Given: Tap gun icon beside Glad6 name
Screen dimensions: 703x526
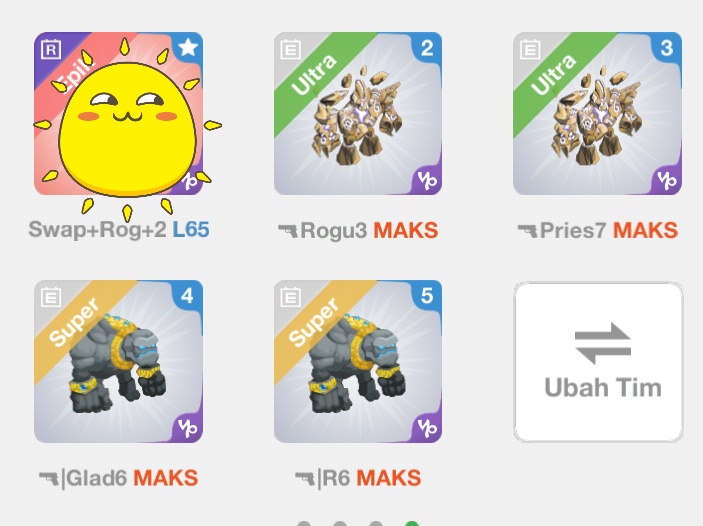Looking at the screenshot, I should point(48,478).
